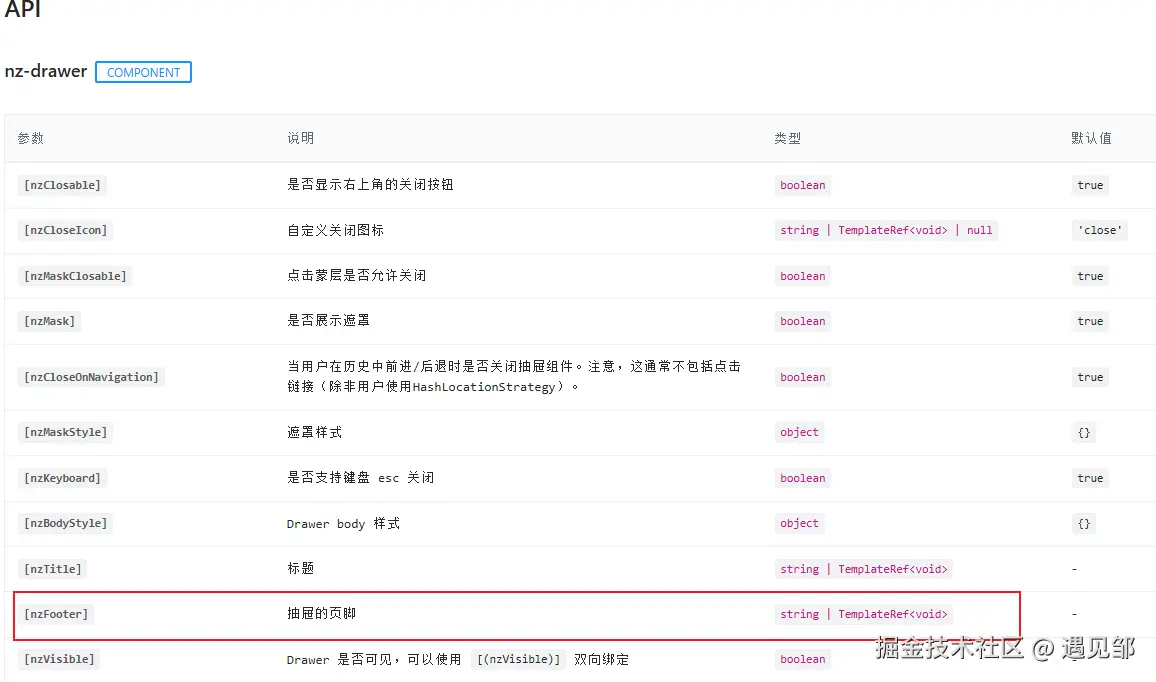Select the [nzClosable] parameter cell
This screenshot has height=682, width=1156.
pyautogui.click(x=62, y=185)
